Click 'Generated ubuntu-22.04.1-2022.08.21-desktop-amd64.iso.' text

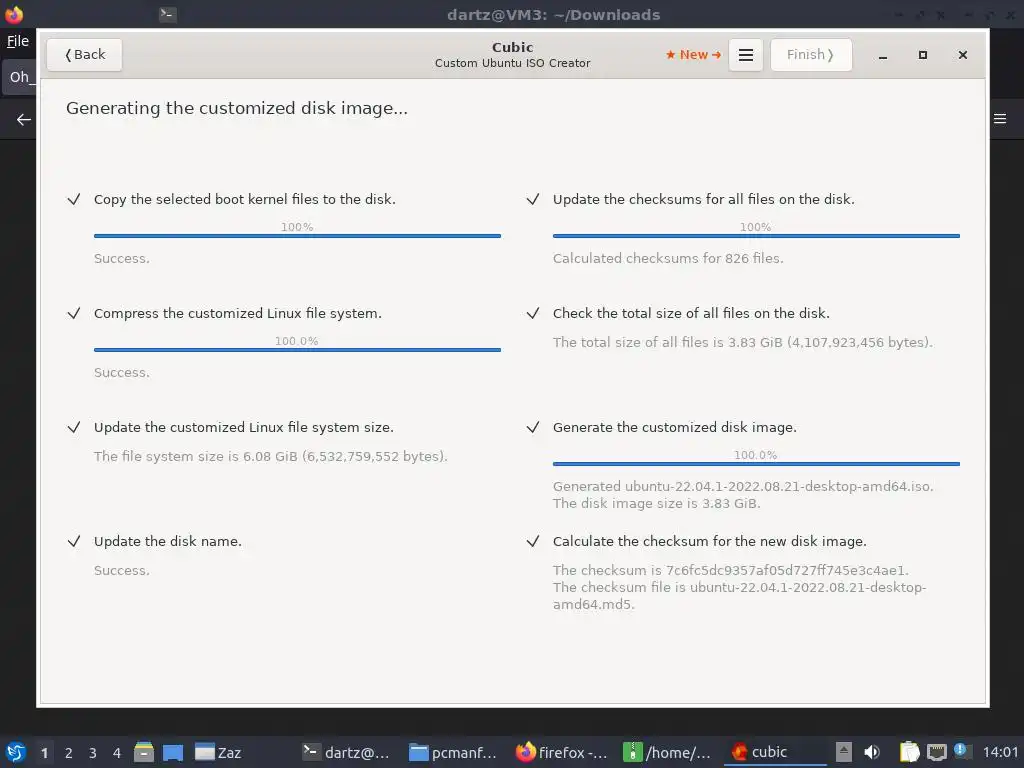[743, 487]
